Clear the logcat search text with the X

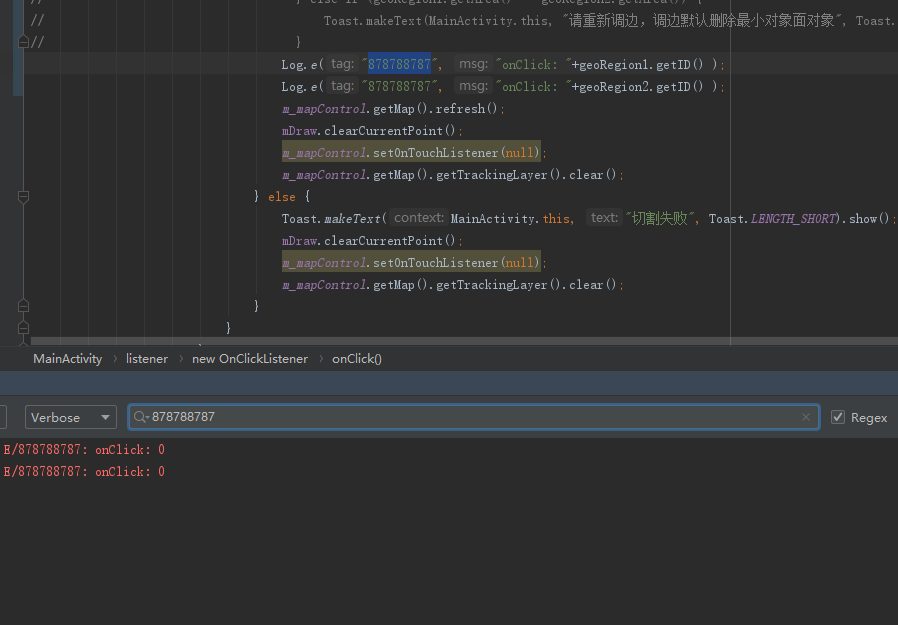pos(806,417)
